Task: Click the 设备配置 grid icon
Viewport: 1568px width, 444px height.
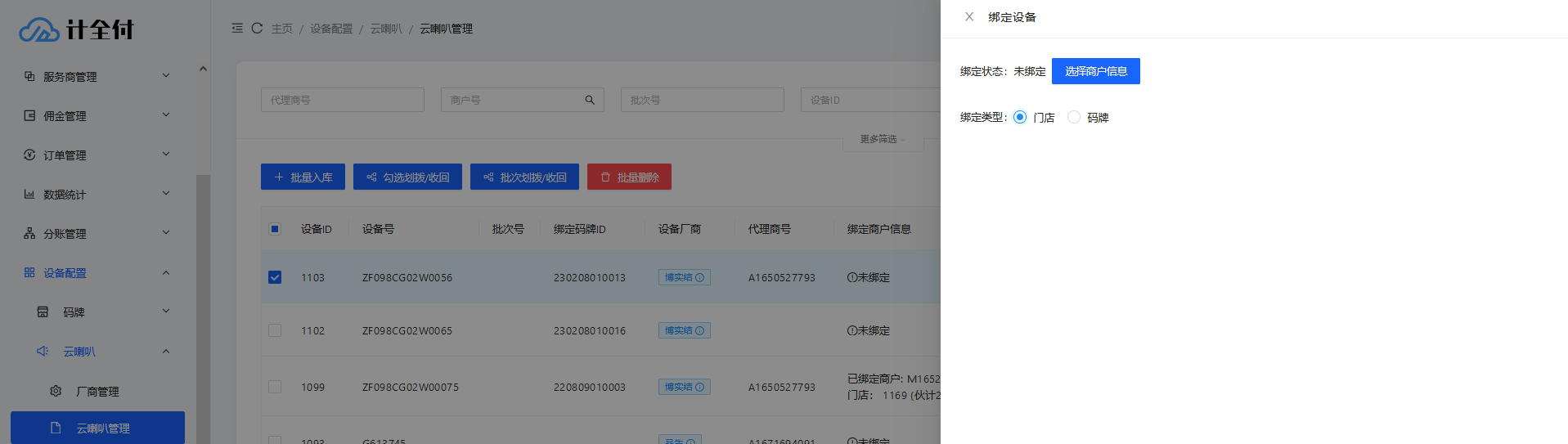Action: coord(29,272)
